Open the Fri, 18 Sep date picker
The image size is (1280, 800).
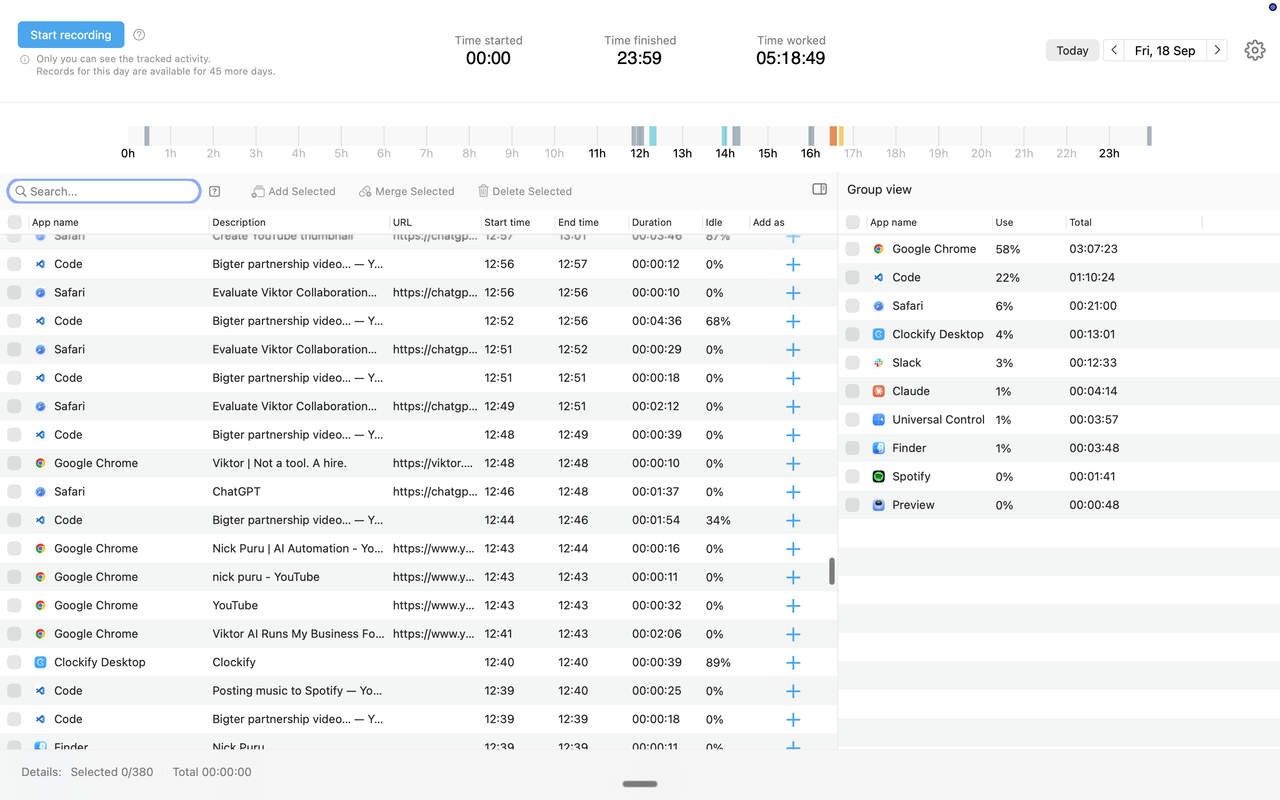click(x=1165, y=50)
